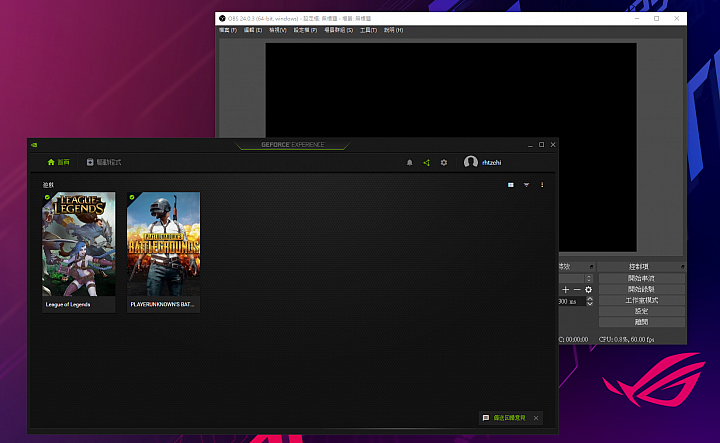Click the "PLAYERUNKNOWN'S BAT..." title text
The height and width of the screenshot is (443, 720).
point(162,304)
